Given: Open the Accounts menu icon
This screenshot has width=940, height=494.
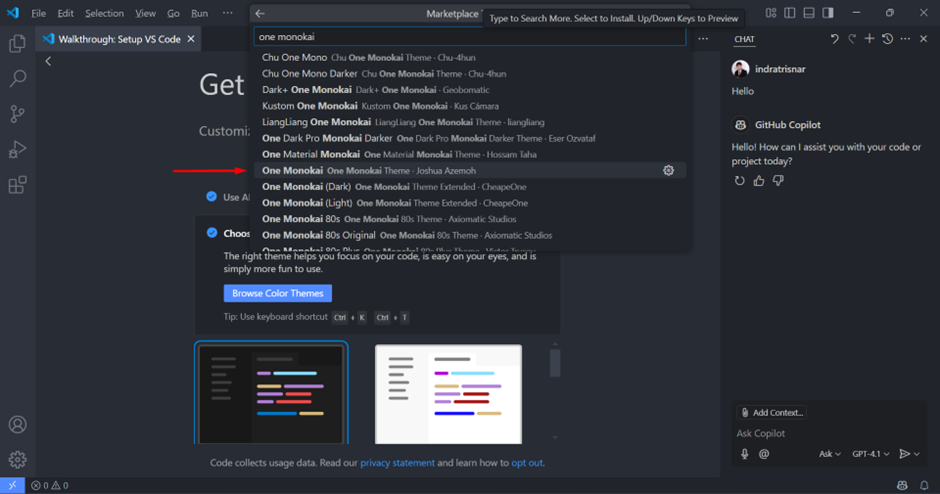Looking at the screenshot, I should 17,424.
